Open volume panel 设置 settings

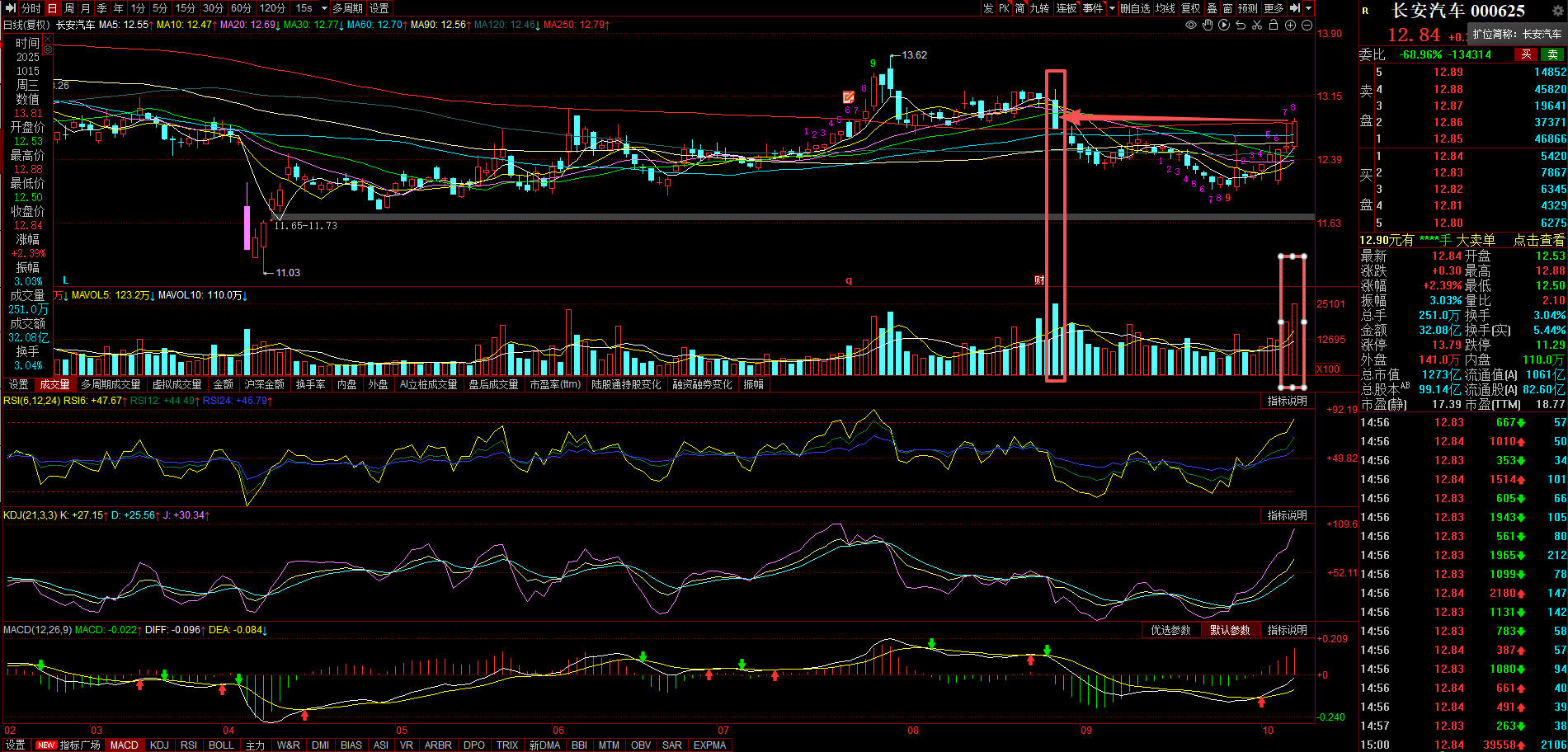coord(18,385)
